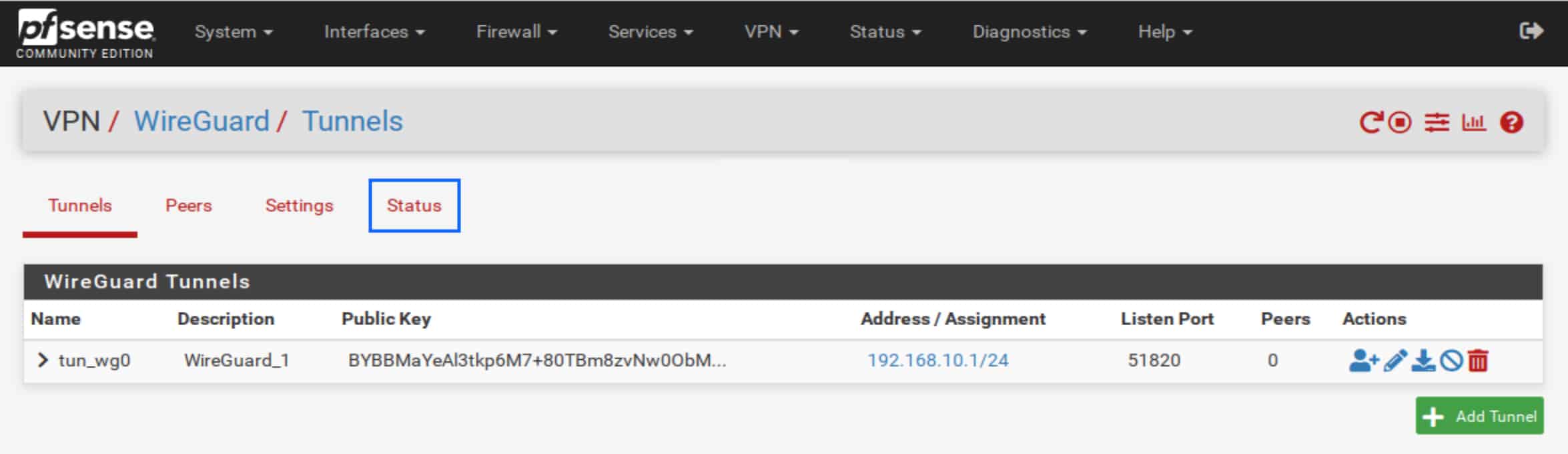Delete tun_wg0 tunnel trash icon
Screen dimensions: 1568x454
coord(1478,361)
